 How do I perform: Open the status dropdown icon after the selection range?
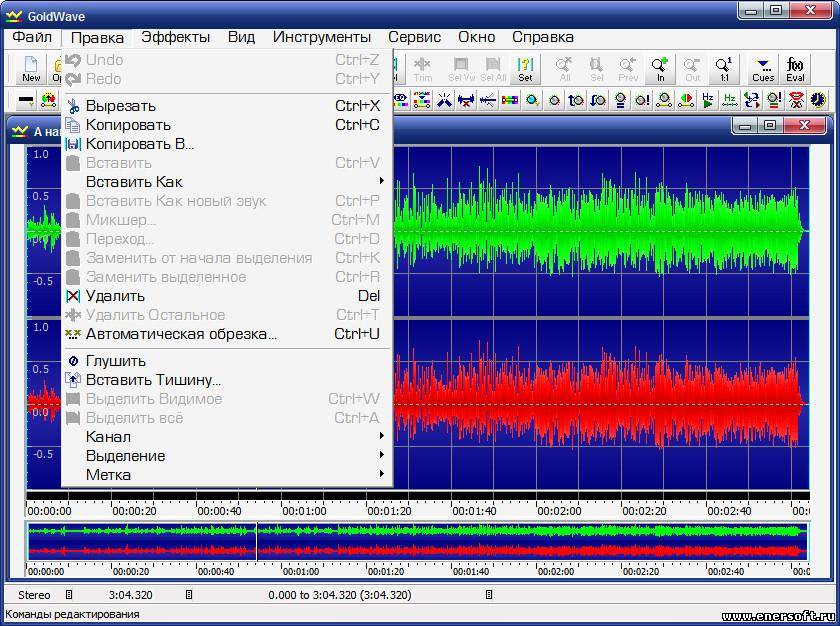click(x=489, y=594)
